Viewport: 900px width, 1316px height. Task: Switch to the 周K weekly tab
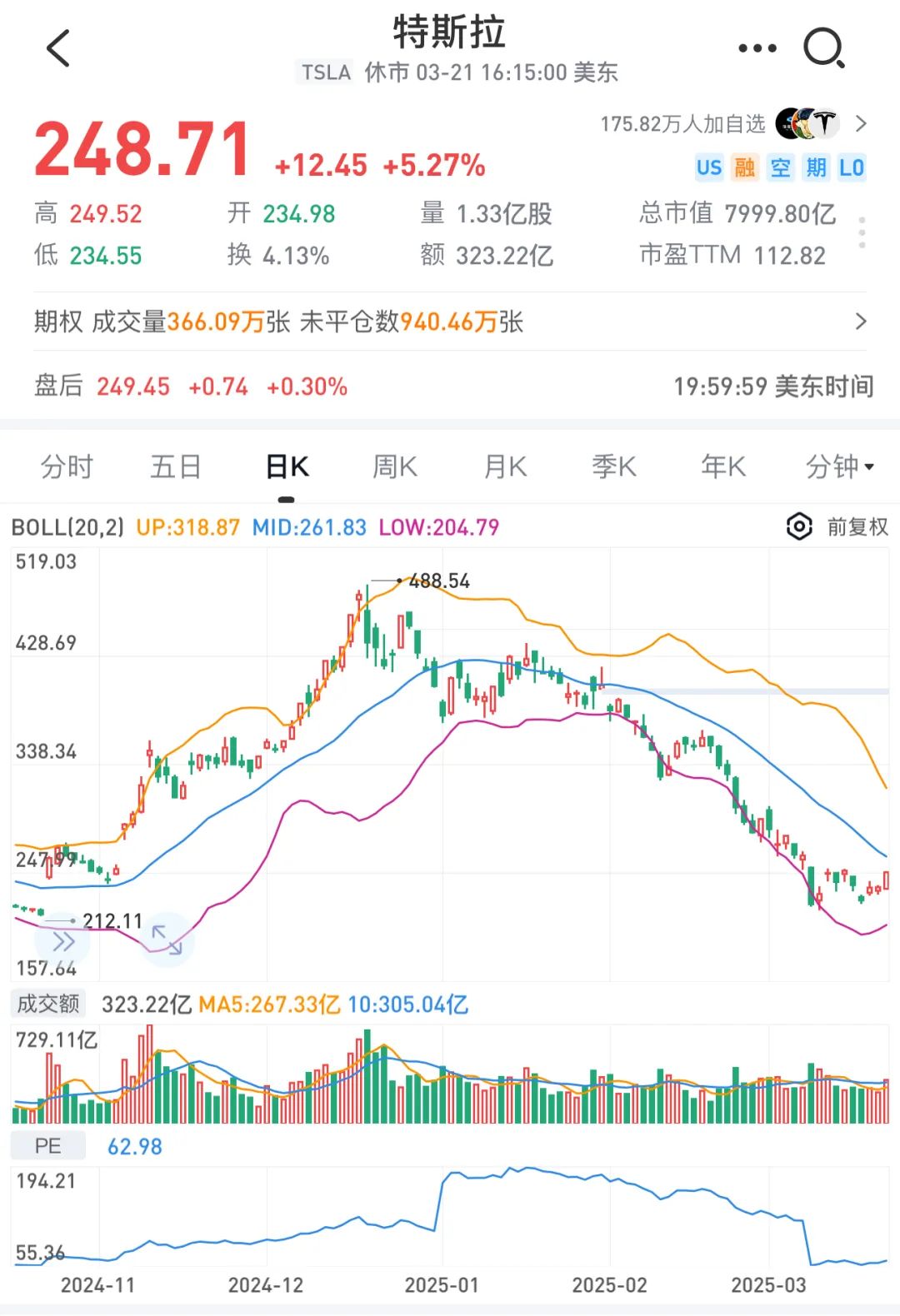(395, 466)
